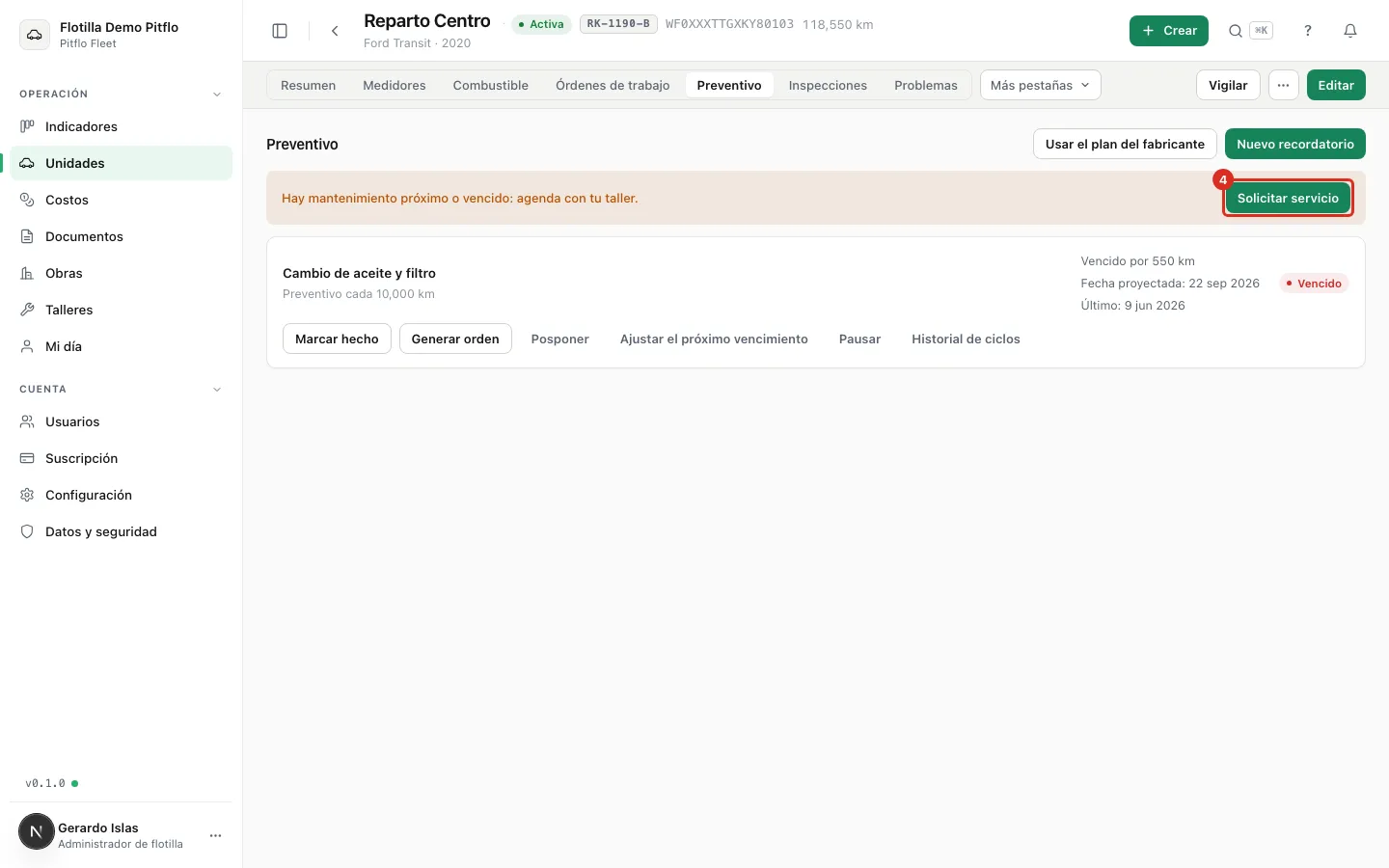Click the Configuración gear icon
This screenshot has height=868, width=1389.
27,495
